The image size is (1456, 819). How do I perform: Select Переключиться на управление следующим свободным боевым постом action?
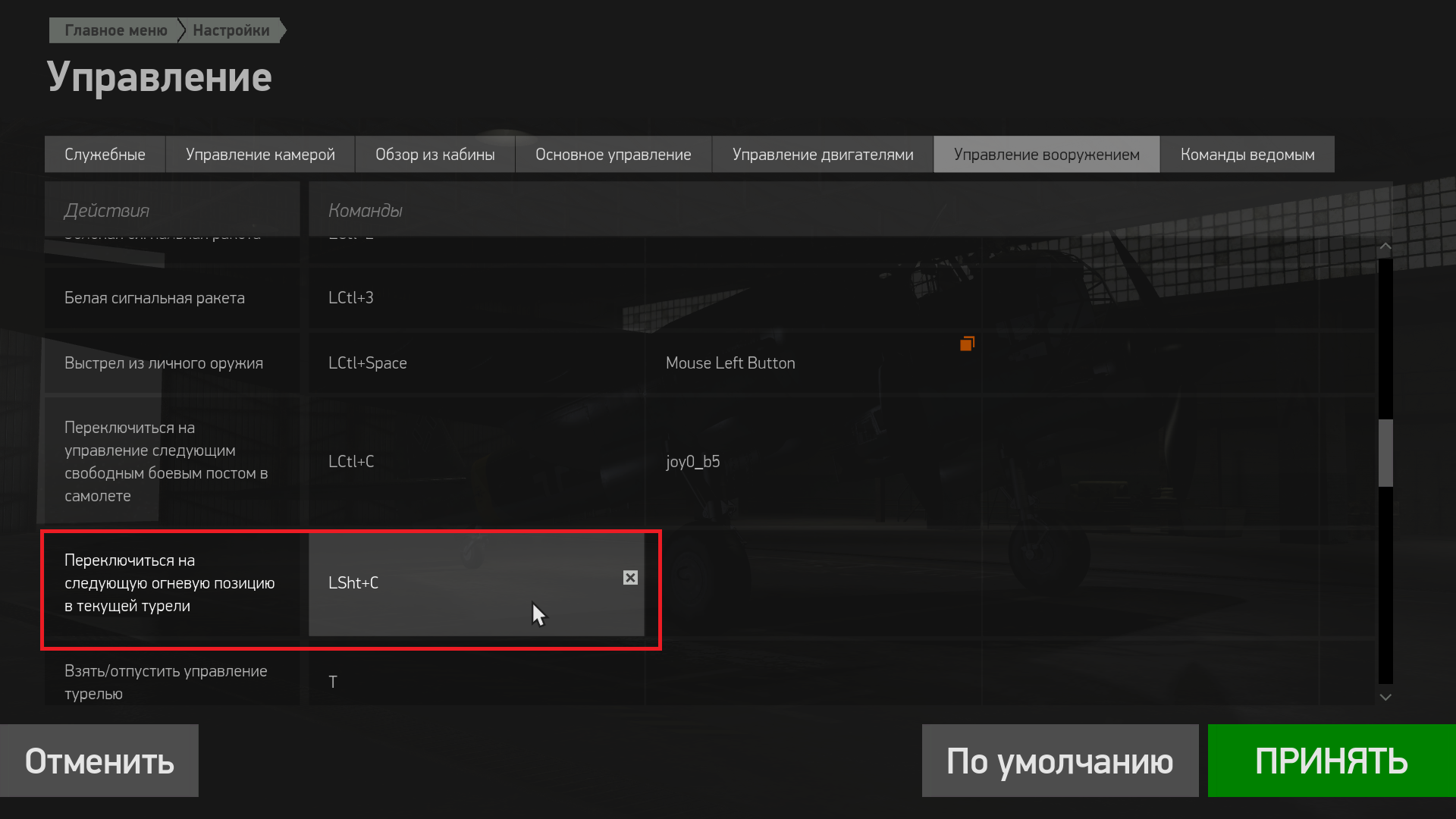click(172, 462)
